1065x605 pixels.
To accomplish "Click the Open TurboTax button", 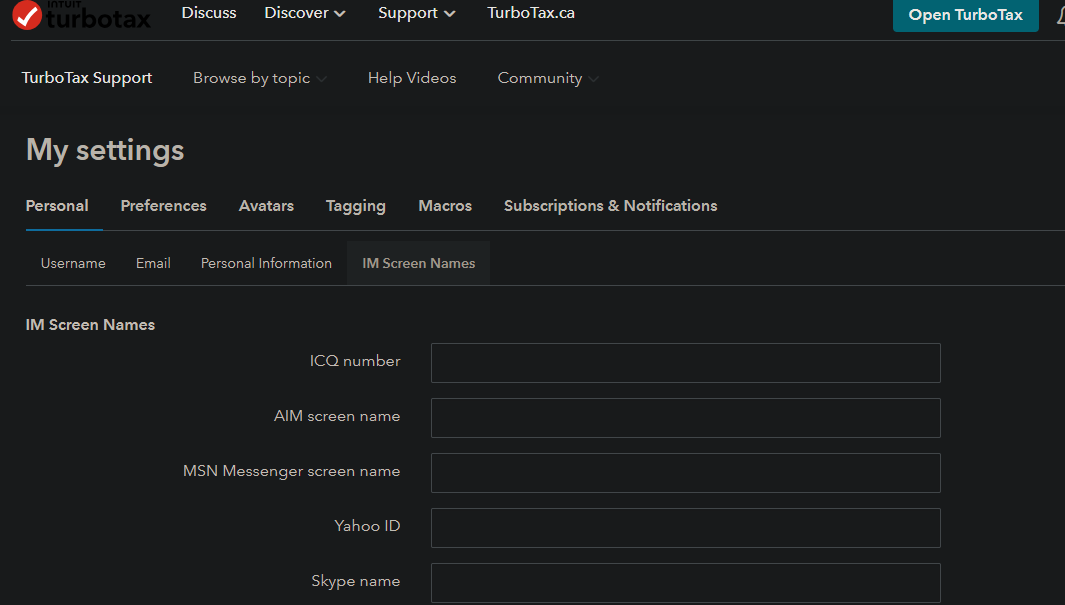I will click(965, 15).
